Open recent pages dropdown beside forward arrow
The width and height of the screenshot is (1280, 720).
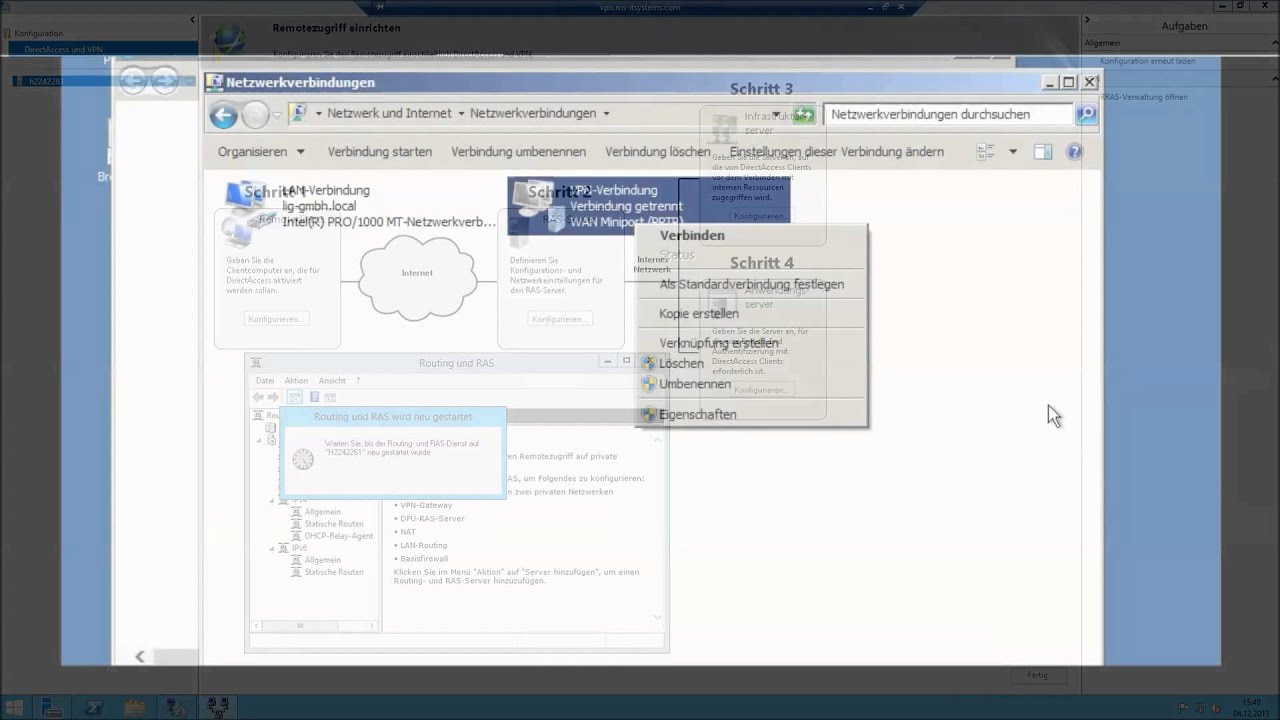point(277,115)
